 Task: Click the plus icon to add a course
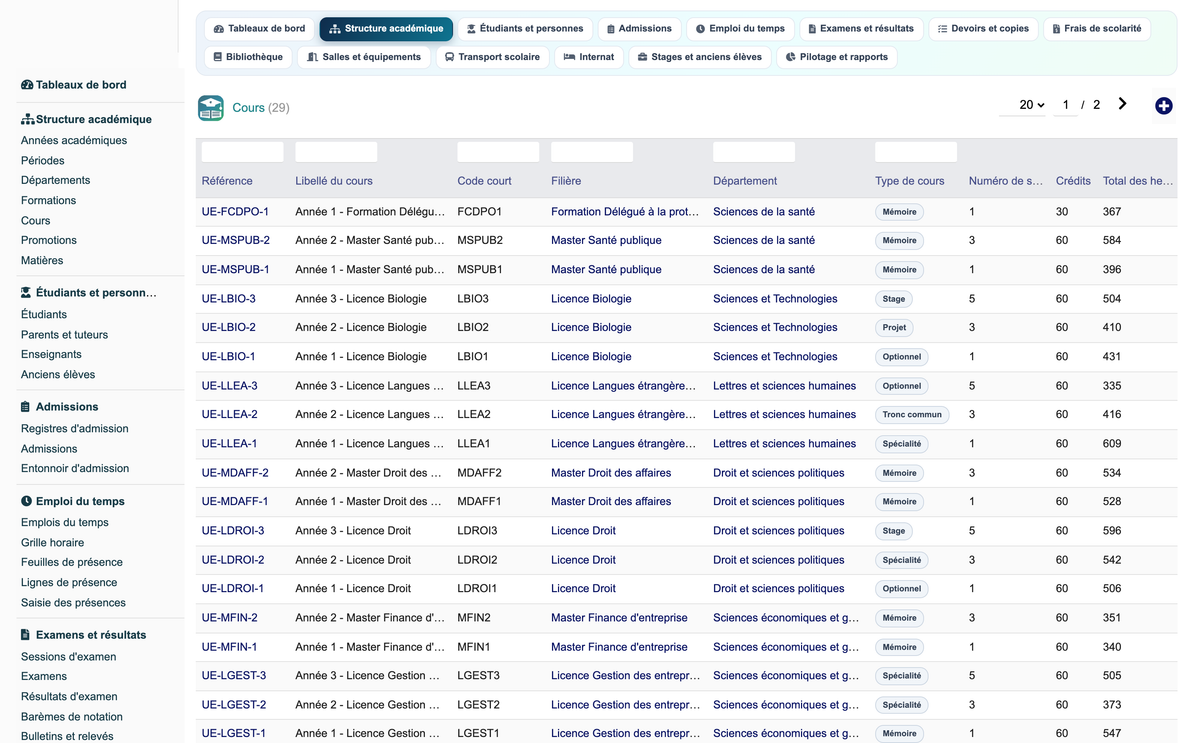click(1164, 106)
